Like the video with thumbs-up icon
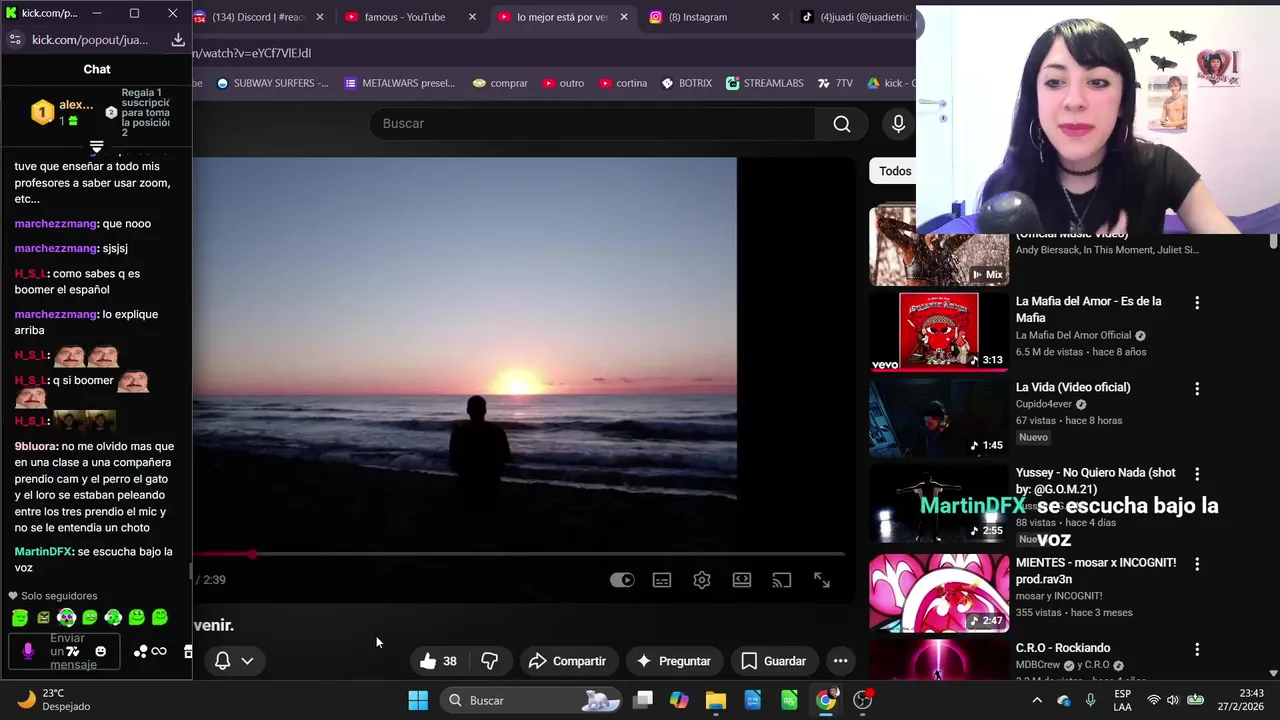 (438, 661)
